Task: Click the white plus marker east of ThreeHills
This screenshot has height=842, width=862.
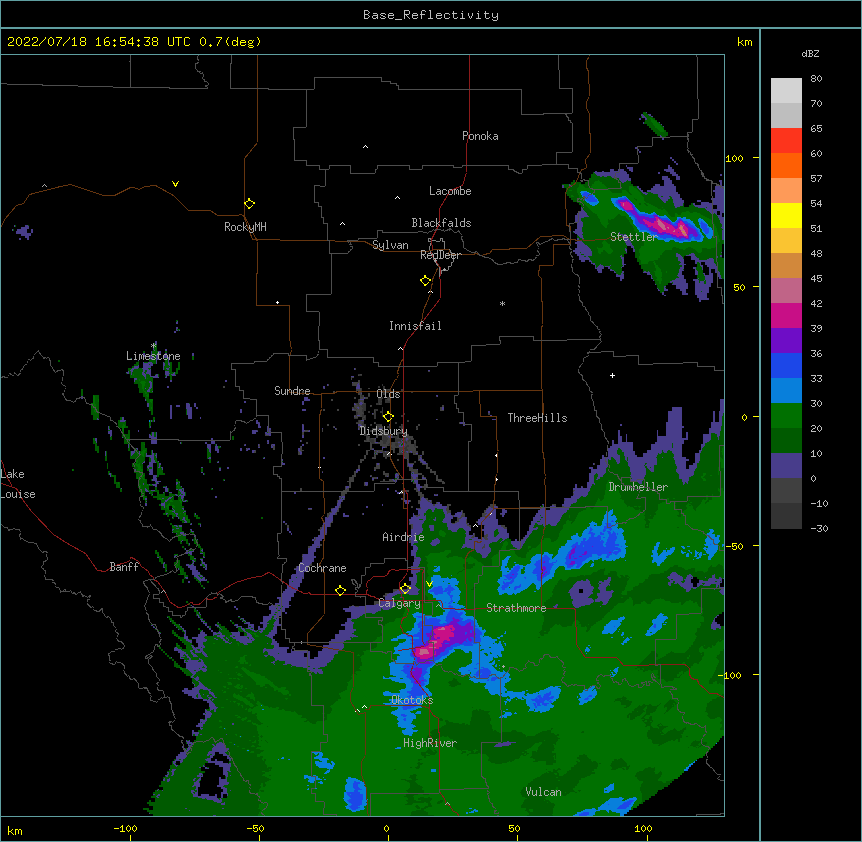Action: coord(612,375)
